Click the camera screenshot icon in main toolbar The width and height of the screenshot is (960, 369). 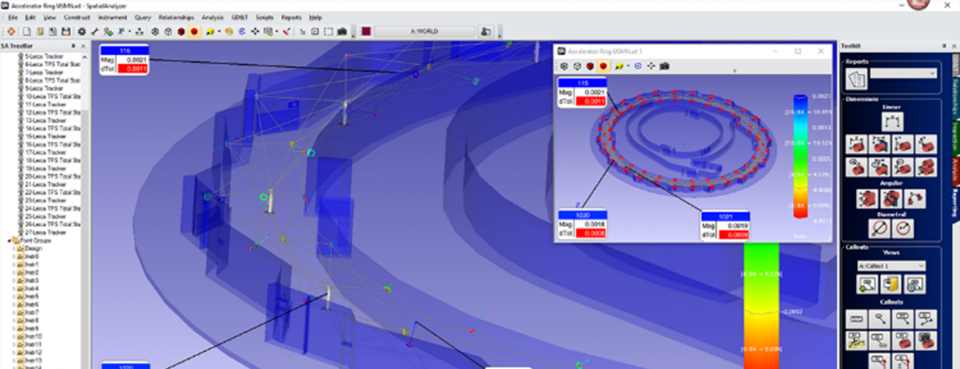[x=342, y=31]
